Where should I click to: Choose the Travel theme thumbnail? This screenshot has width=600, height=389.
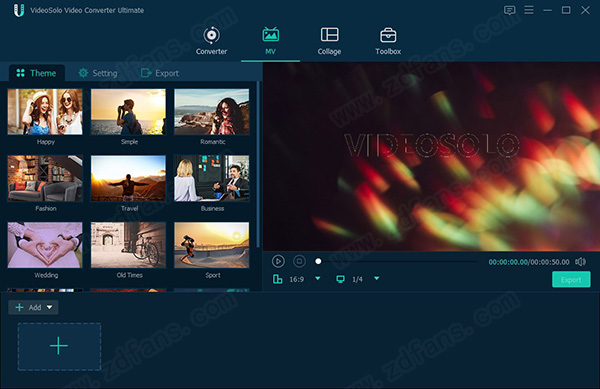coord(129,178)
